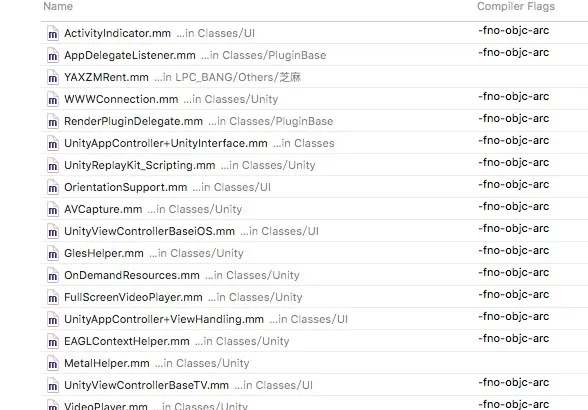Click the UnityAppController+ViewHandling.mm file icon
588x410 pixels.
pos(53,320)
